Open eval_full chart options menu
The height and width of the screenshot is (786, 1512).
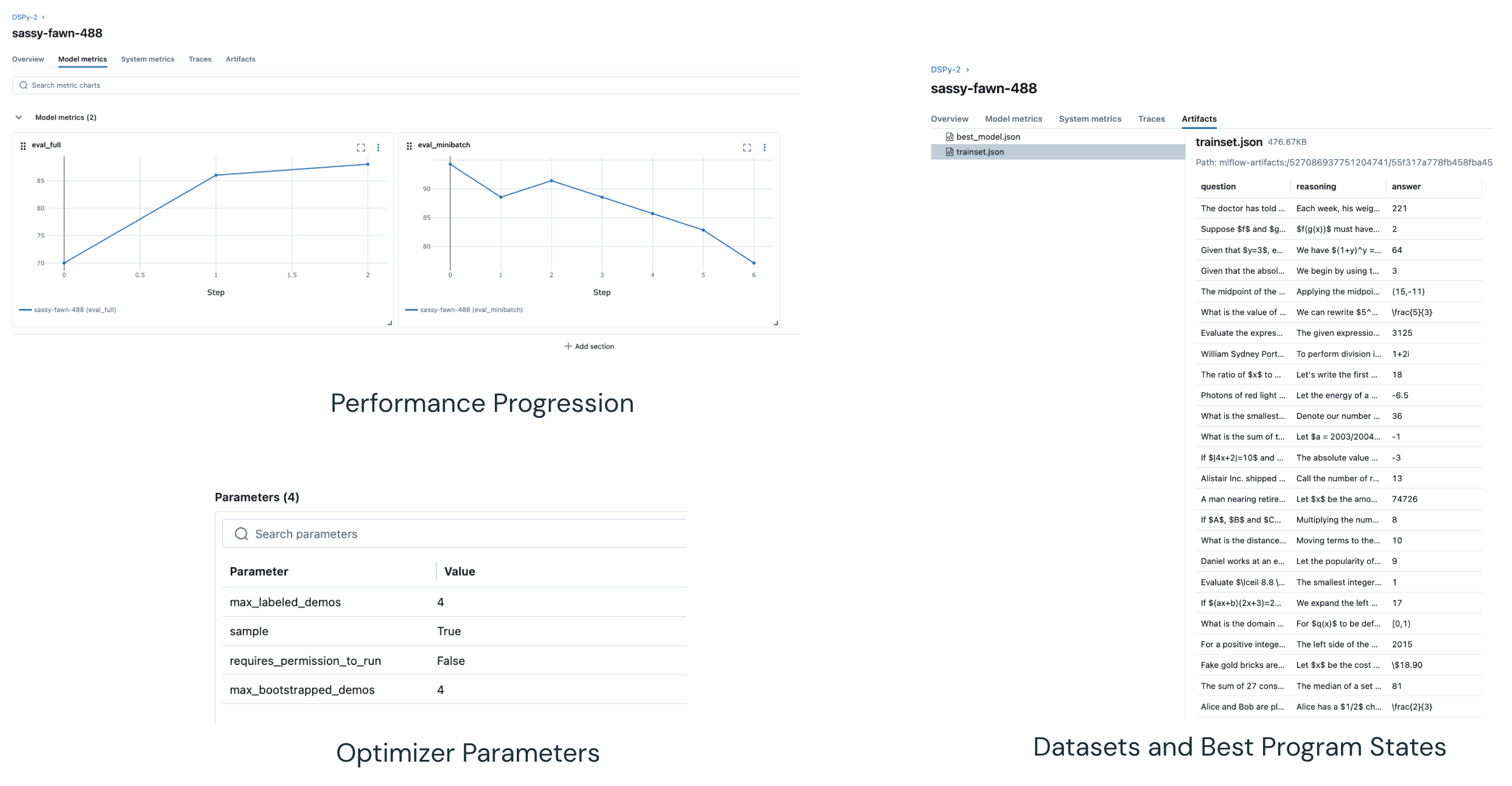click(x=378, y=147)
